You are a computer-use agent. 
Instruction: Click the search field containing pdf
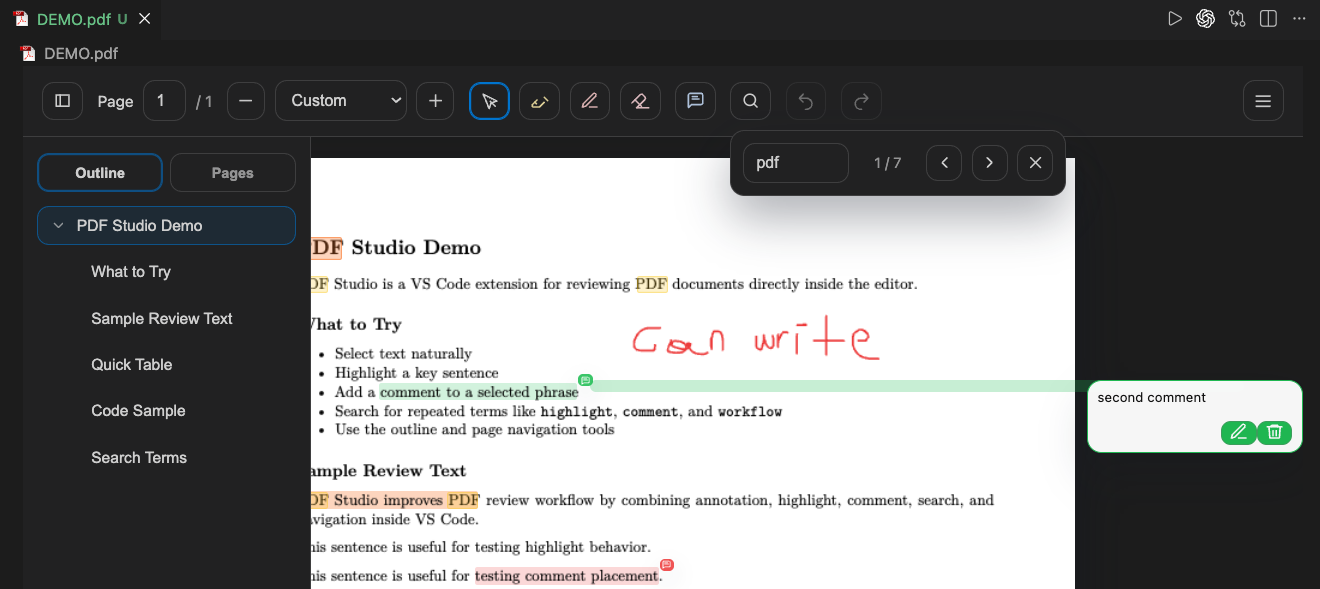(x=796, y=163)
